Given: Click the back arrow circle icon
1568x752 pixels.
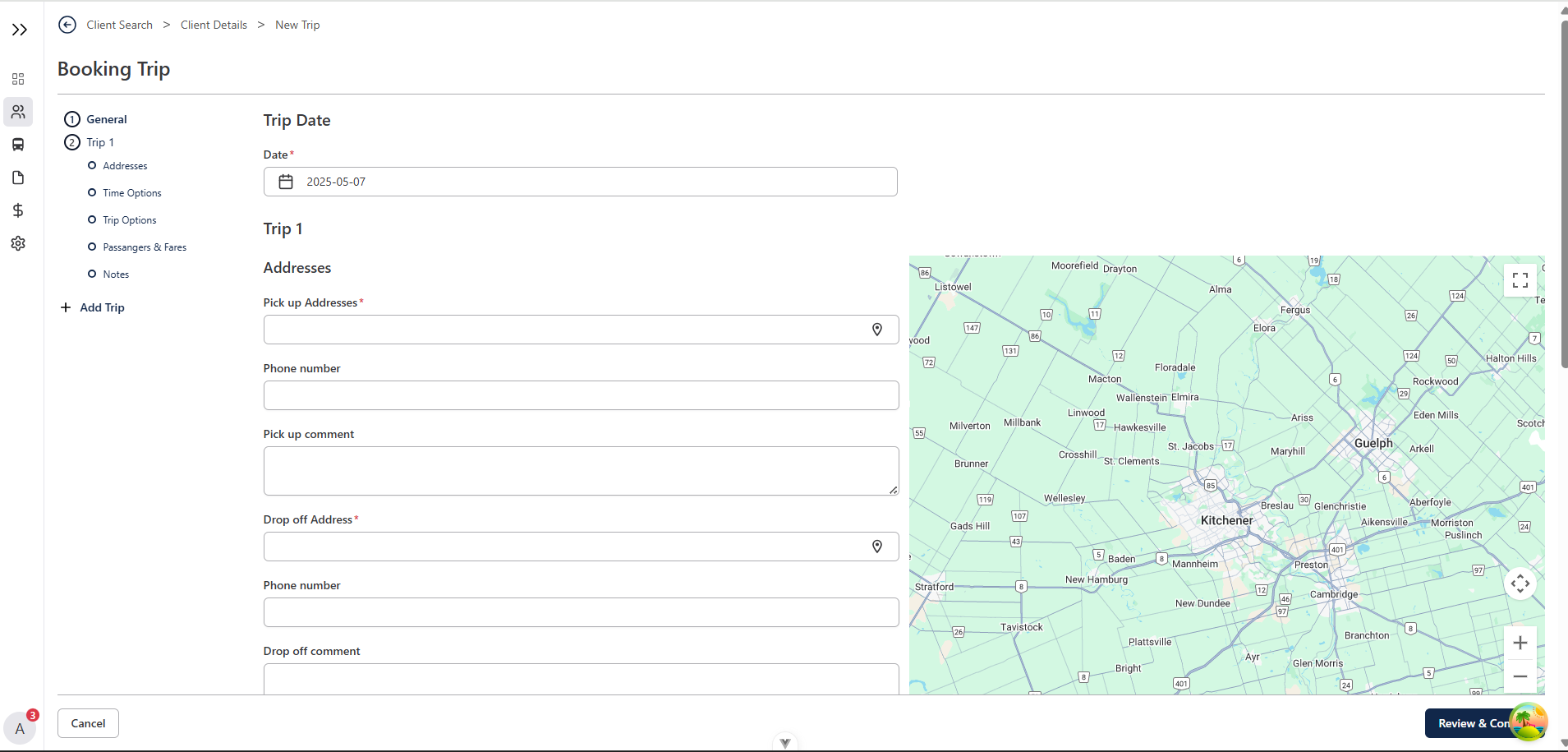Looking at the screenshot, I should (67, 25).
